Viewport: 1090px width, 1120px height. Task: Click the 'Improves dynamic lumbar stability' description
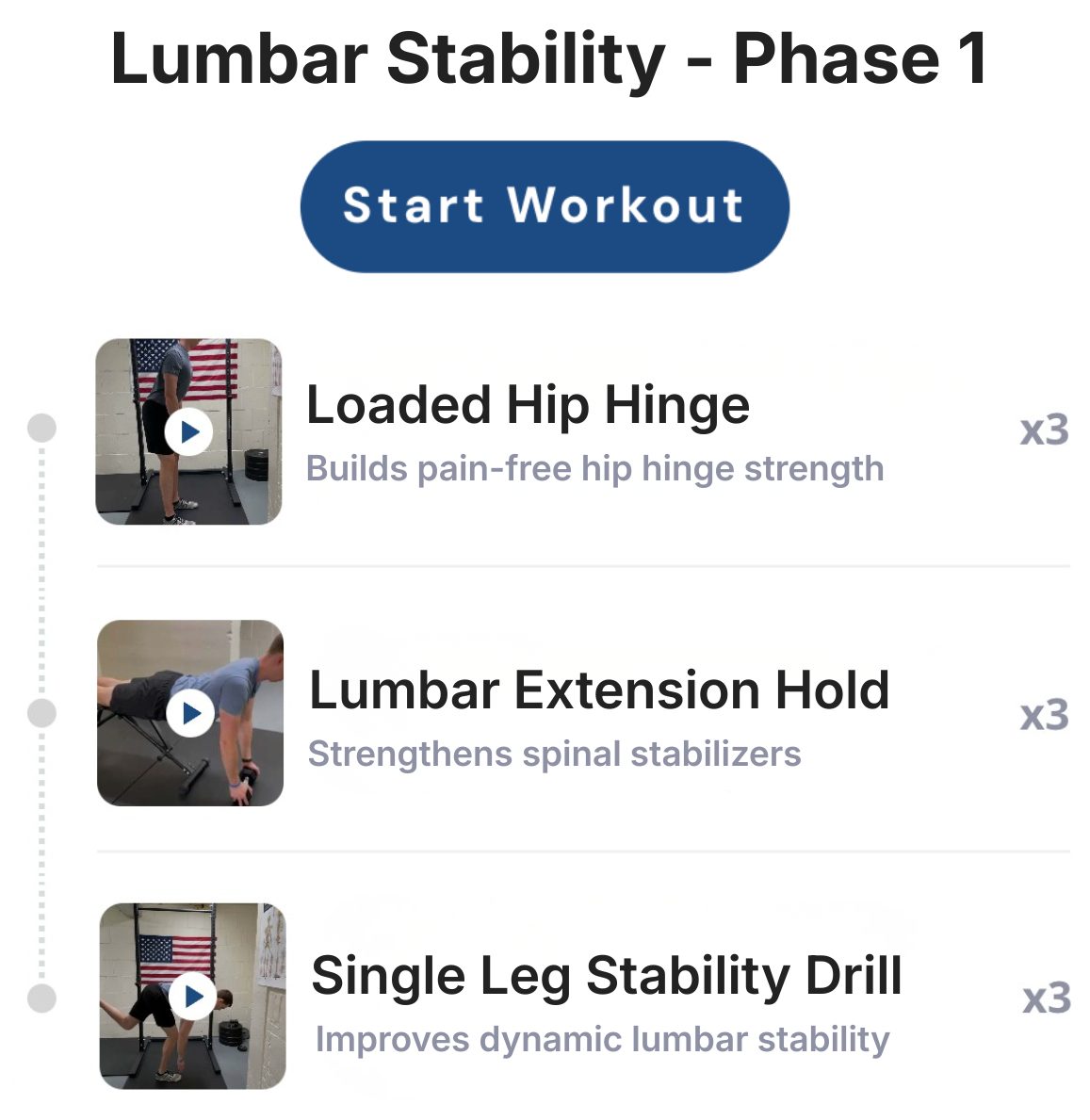[x=601, y=1039]
